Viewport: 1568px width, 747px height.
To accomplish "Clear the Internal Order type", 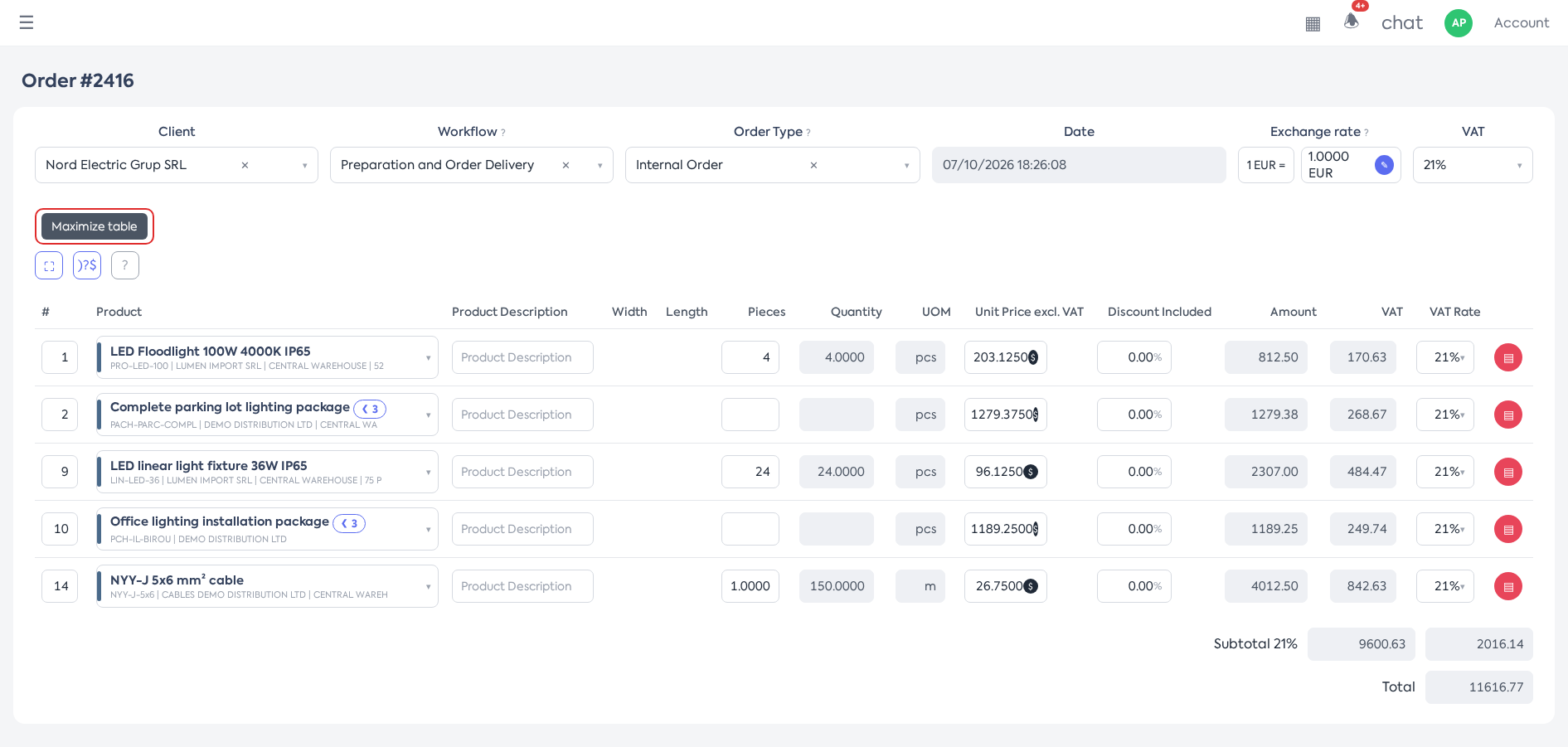I will (x=813, y=165).
